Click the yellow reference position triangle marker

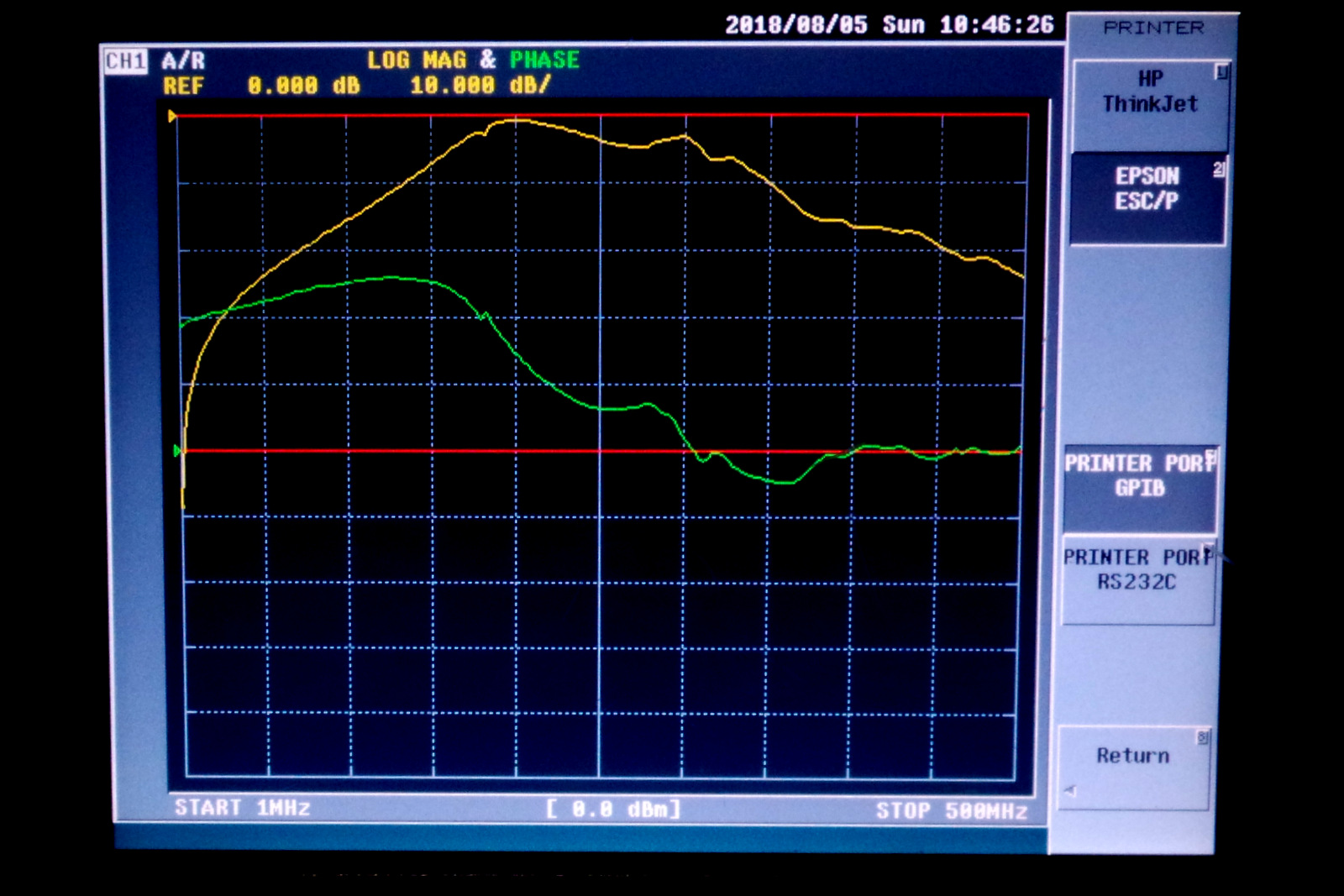(172, 117)
